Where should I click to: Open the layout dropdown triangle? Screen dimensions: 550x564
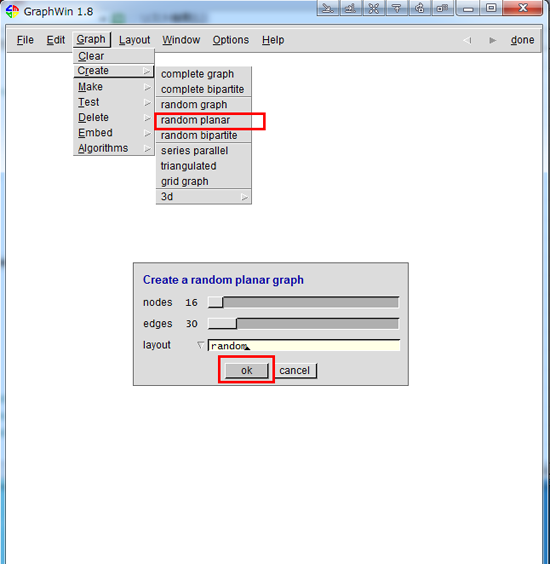coord(200,345)
